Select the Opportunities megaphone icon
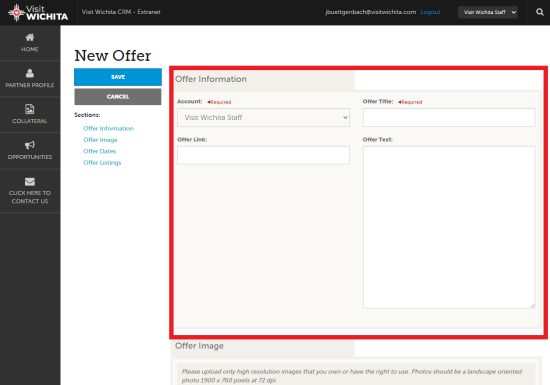 click(x=30, y=145)
